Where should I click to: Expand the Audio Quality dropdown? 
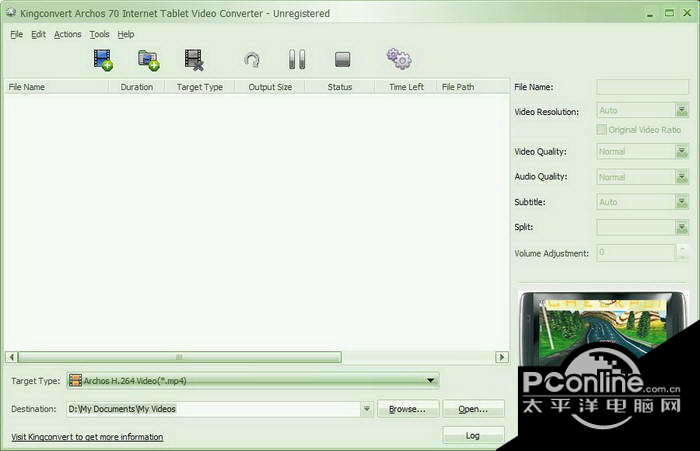pyautogui.click(x=682, y=177)
